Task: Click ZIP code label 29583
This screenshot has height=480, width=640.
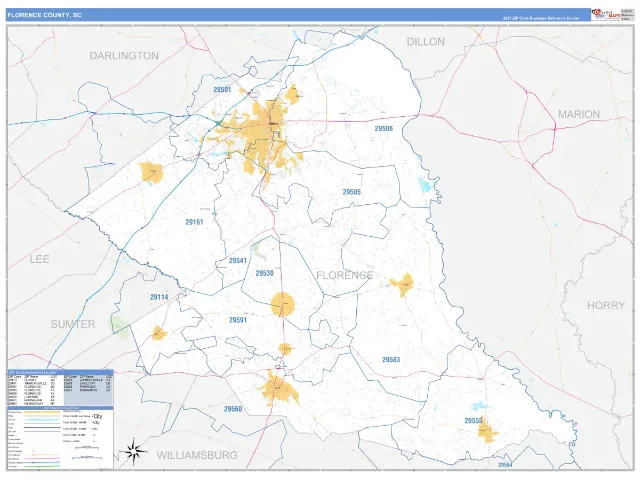Action: click(x=391, y=360)
